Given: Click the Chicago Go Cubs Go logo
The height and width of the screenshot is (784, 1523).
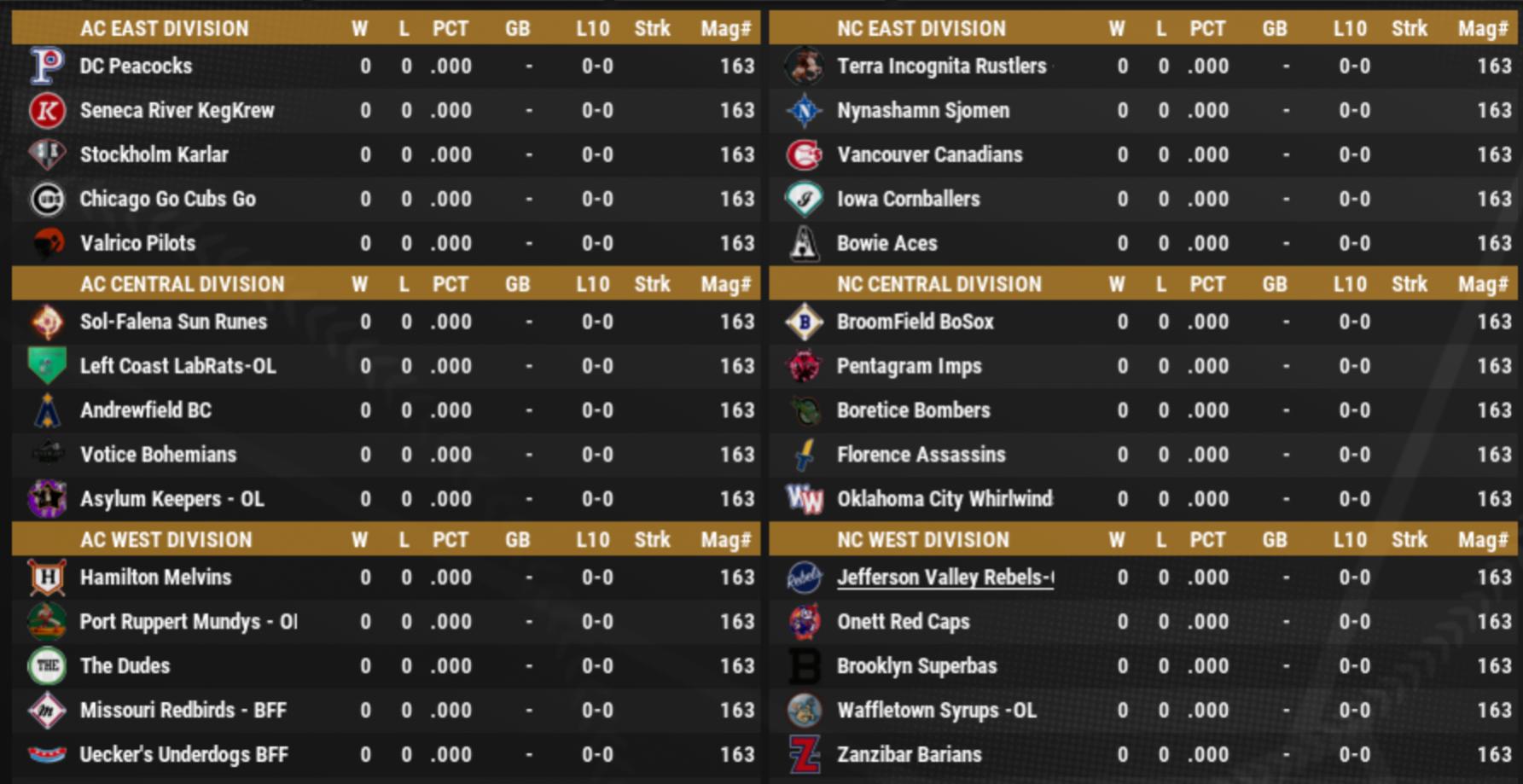Looking at the screenshot, I should click(x=47, y=200).
